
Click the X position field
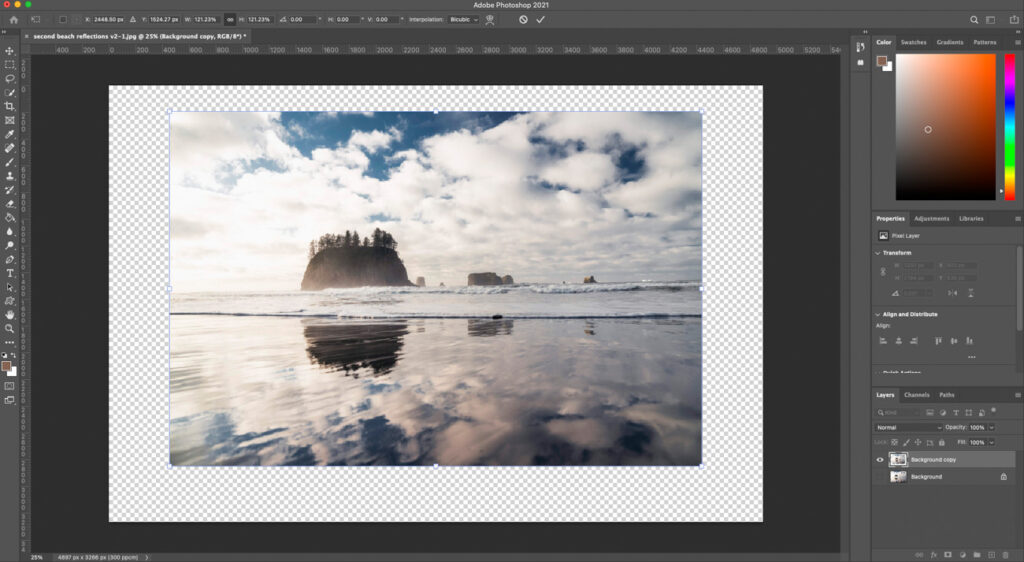[x=109, y=20]
